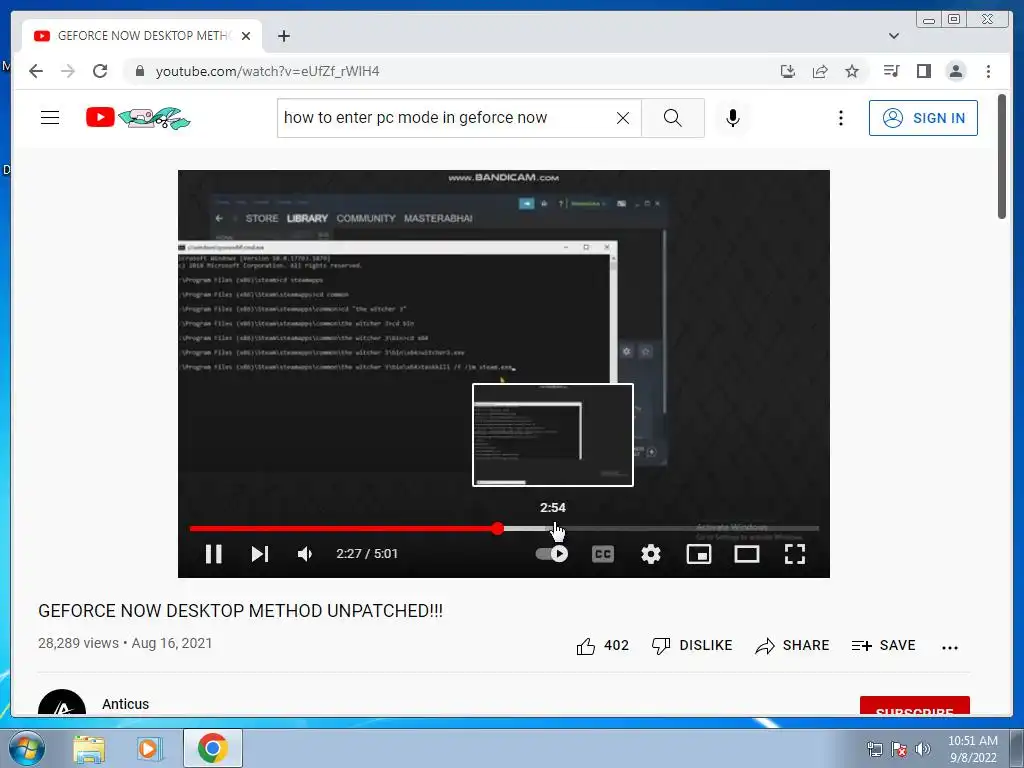Open Chrome three-dot menu
The image size is (1024, 768).
click(x=988, y=71)
